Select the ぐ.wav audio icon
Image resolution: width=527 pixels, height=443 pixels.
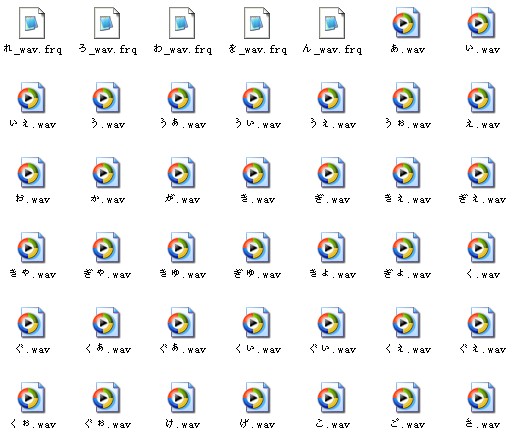(x=32, y=322)
